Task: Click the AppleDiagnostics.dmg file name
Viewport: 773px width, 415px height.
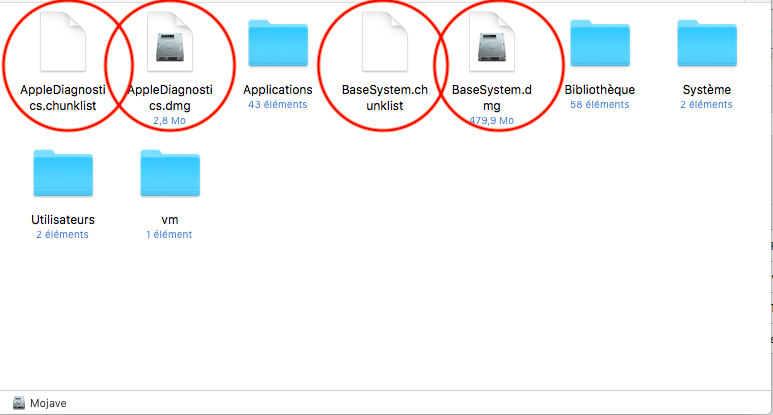Action: point(170,98)
